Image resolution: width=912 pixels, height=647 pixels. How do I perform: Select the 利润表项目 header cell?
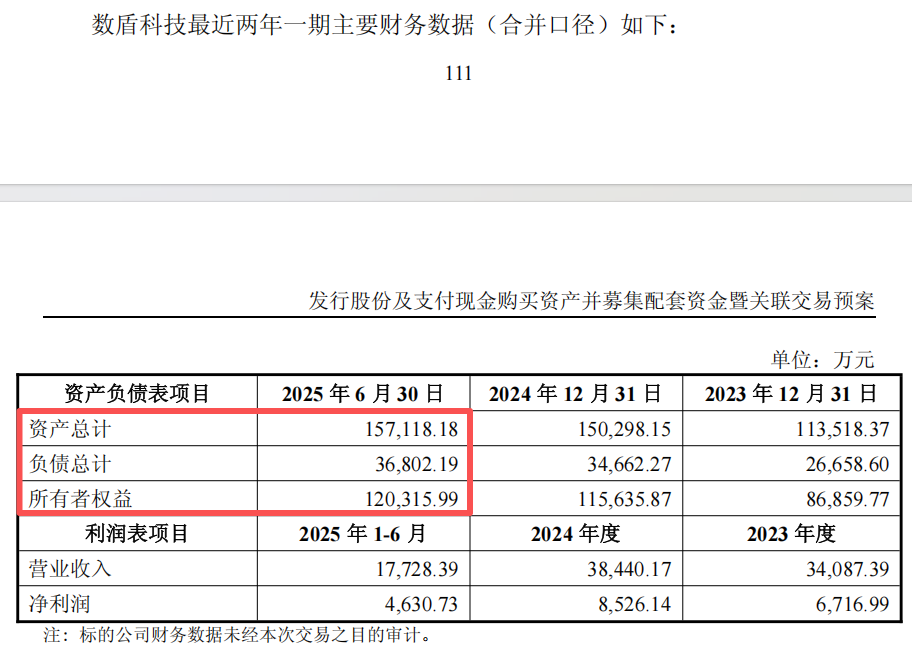[137, 534]
